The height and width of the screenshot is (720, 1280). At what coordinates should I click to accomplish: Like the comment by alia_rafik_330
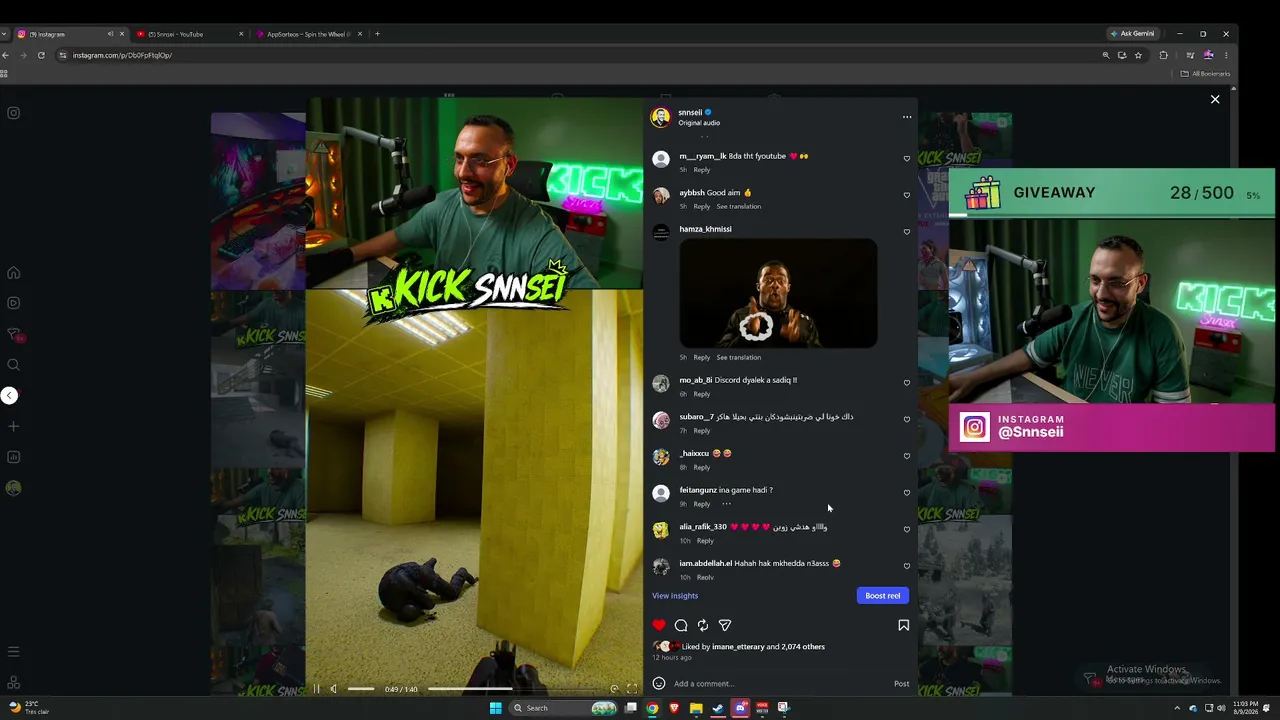point(907,530)
